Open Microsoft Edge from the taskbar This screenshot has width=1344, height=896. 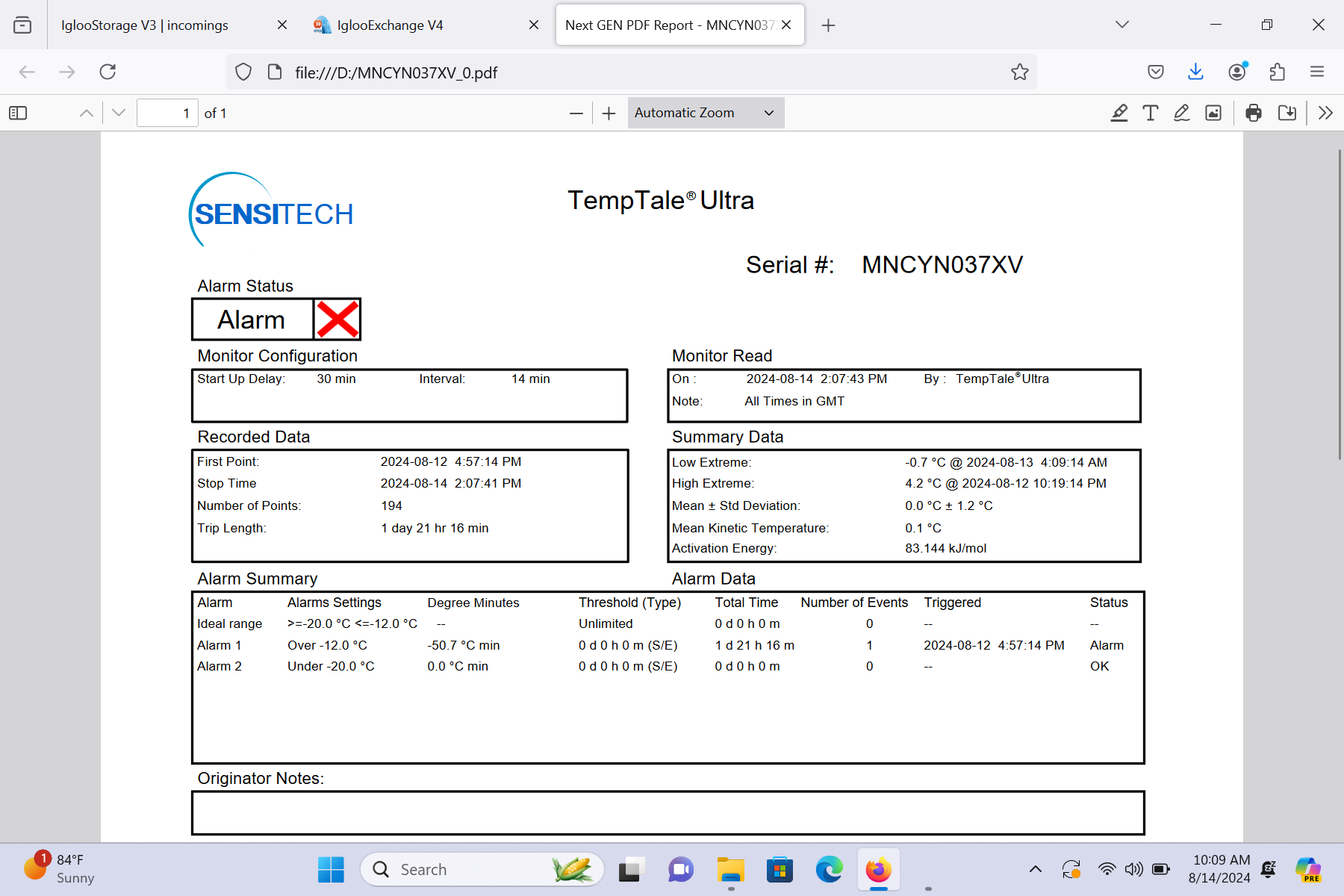pos(829,870)
